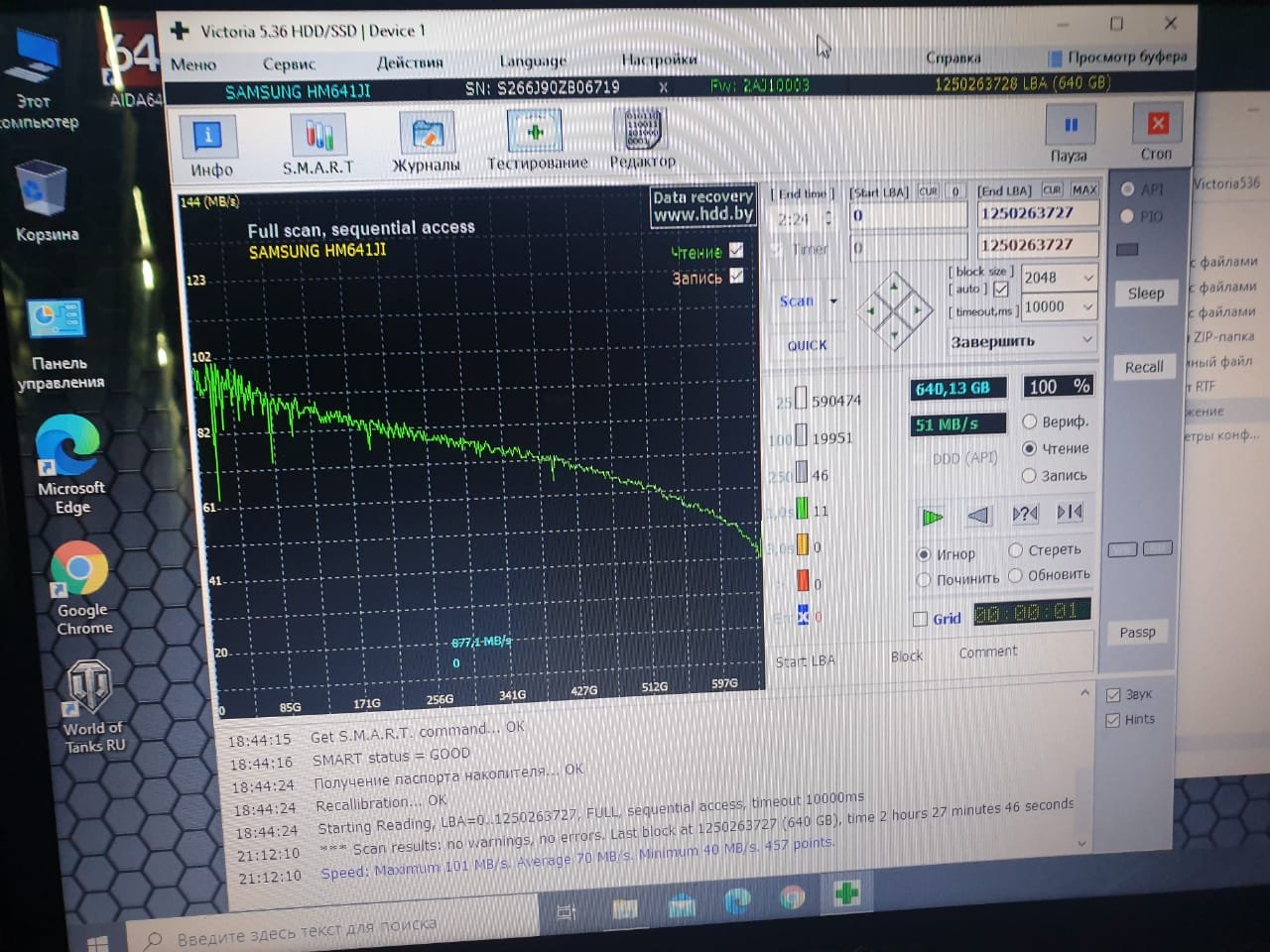The height and width of the screenshot is (952, 1270).
Task: Select the API radio button
Action: tap(1127, 189)
